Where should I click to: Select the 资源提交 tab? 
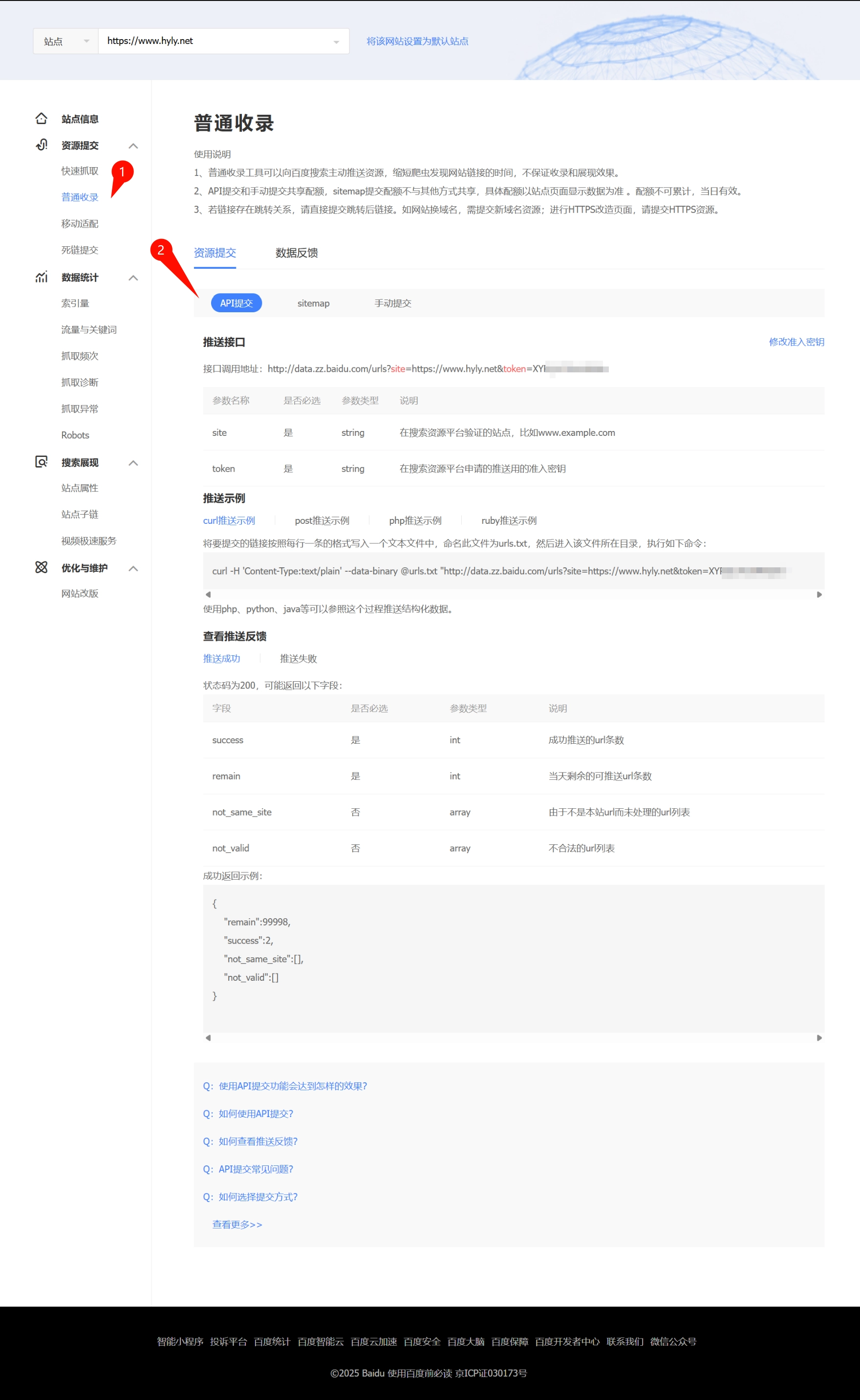215,253
